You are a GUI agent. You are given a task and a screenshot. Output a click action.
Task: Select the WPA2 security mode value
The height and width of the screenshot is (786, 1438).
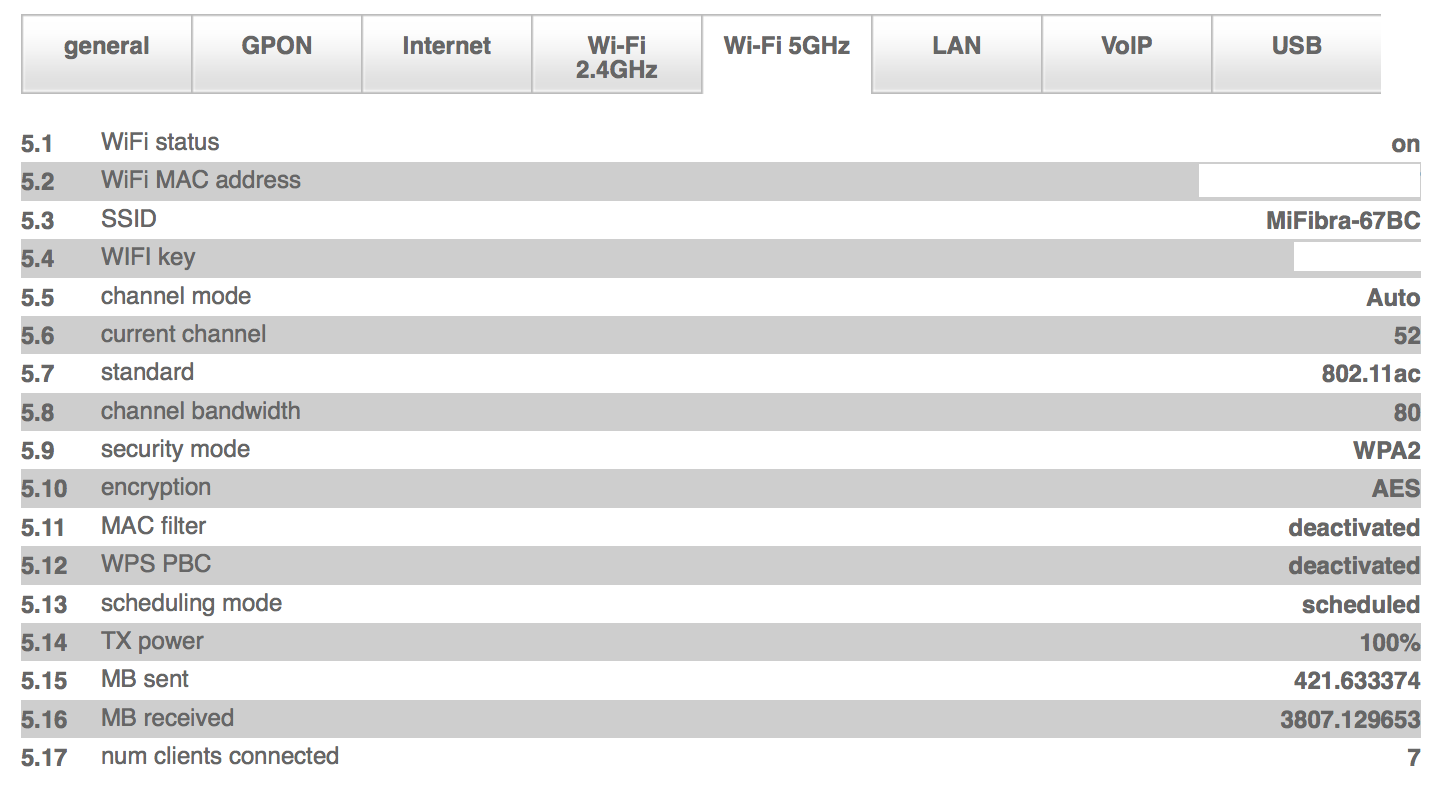tap(1386, 451)
